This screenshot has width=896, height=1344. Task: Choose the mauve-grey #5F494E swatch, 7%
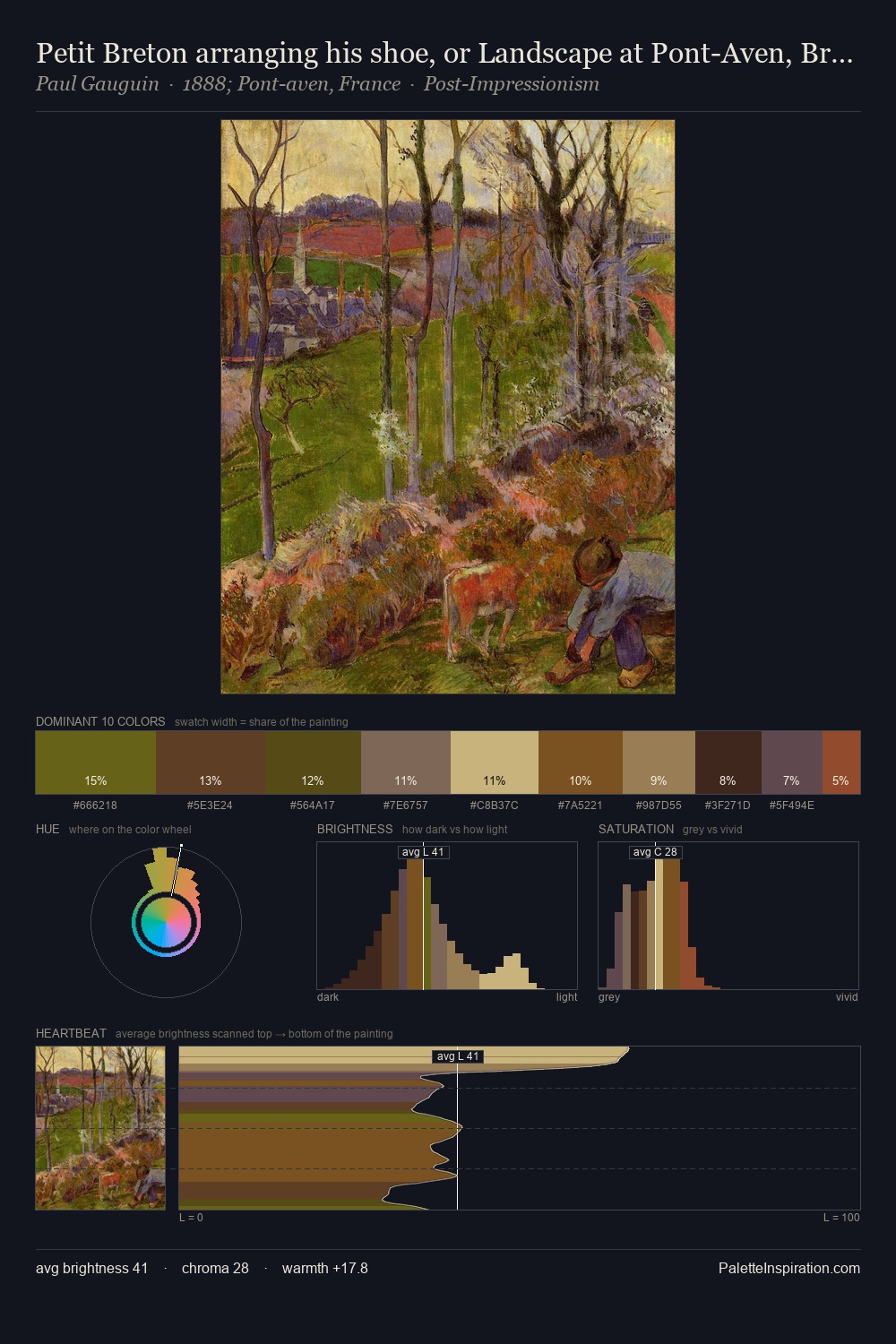coord(792,762)
